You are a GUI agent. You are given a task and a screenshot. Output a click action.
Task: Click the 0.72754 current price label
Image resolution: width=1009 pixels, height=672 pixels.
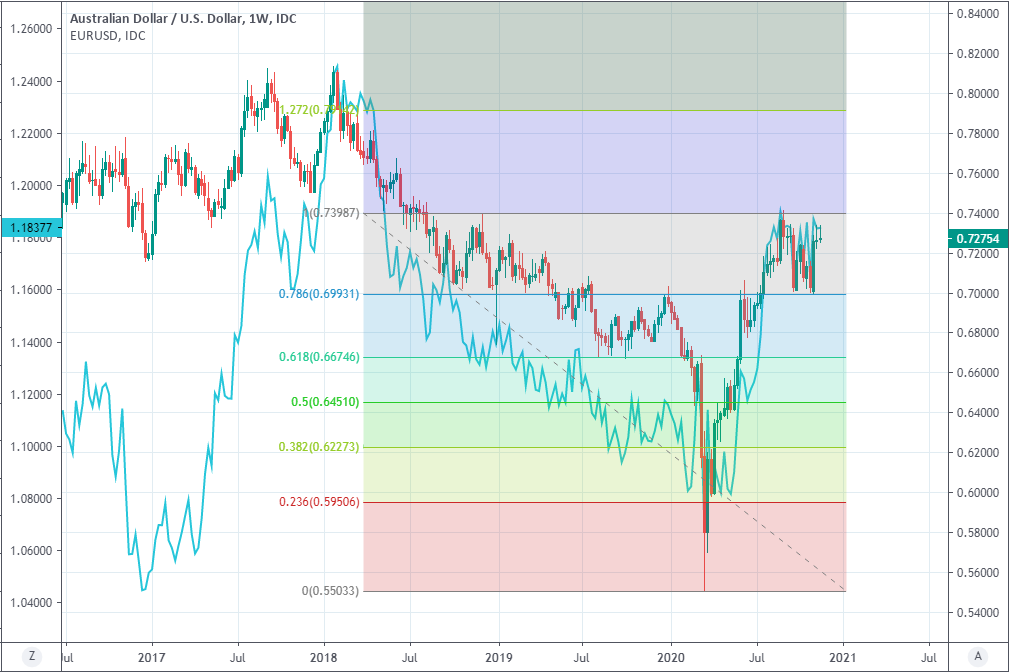[977, 238]
